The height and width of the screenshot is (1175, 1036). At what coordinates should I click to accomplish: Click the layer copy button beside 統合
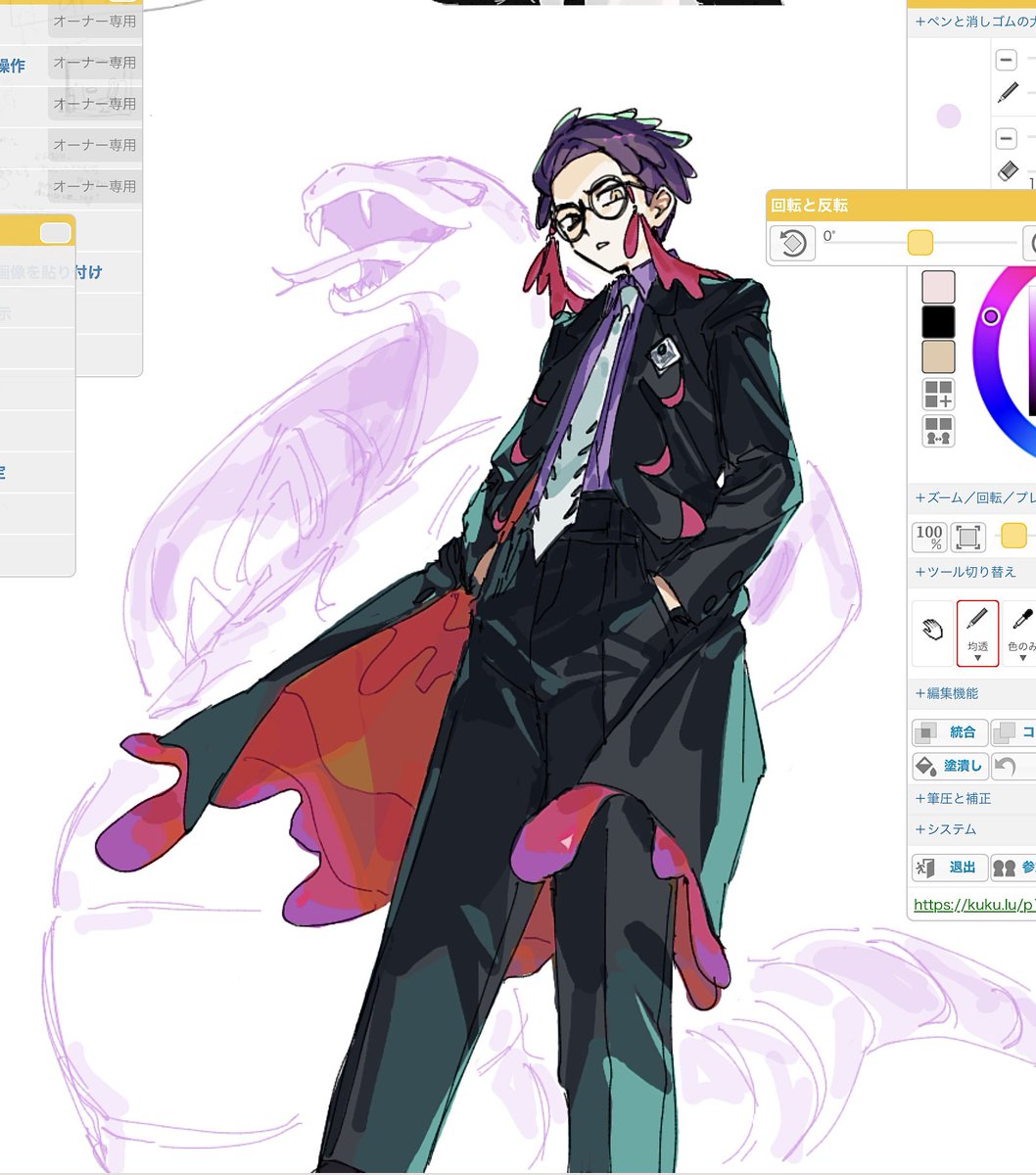[x=1013, y=732]
